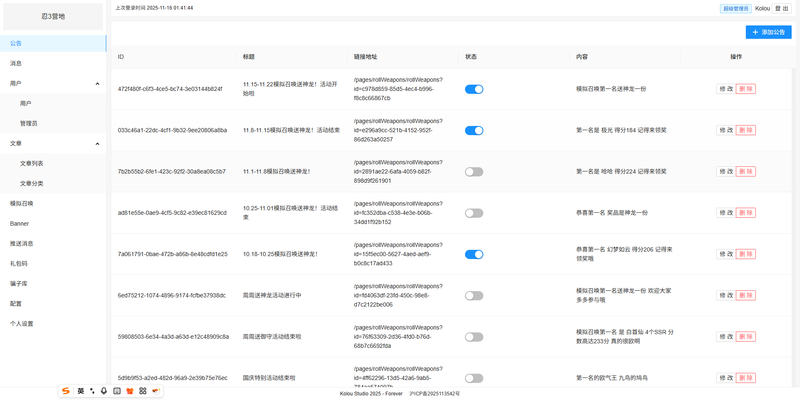Open 礼包码 in the sidebar
Image resolution: width=800 pixels, height=400 pixels.
[x=53, y=264]
